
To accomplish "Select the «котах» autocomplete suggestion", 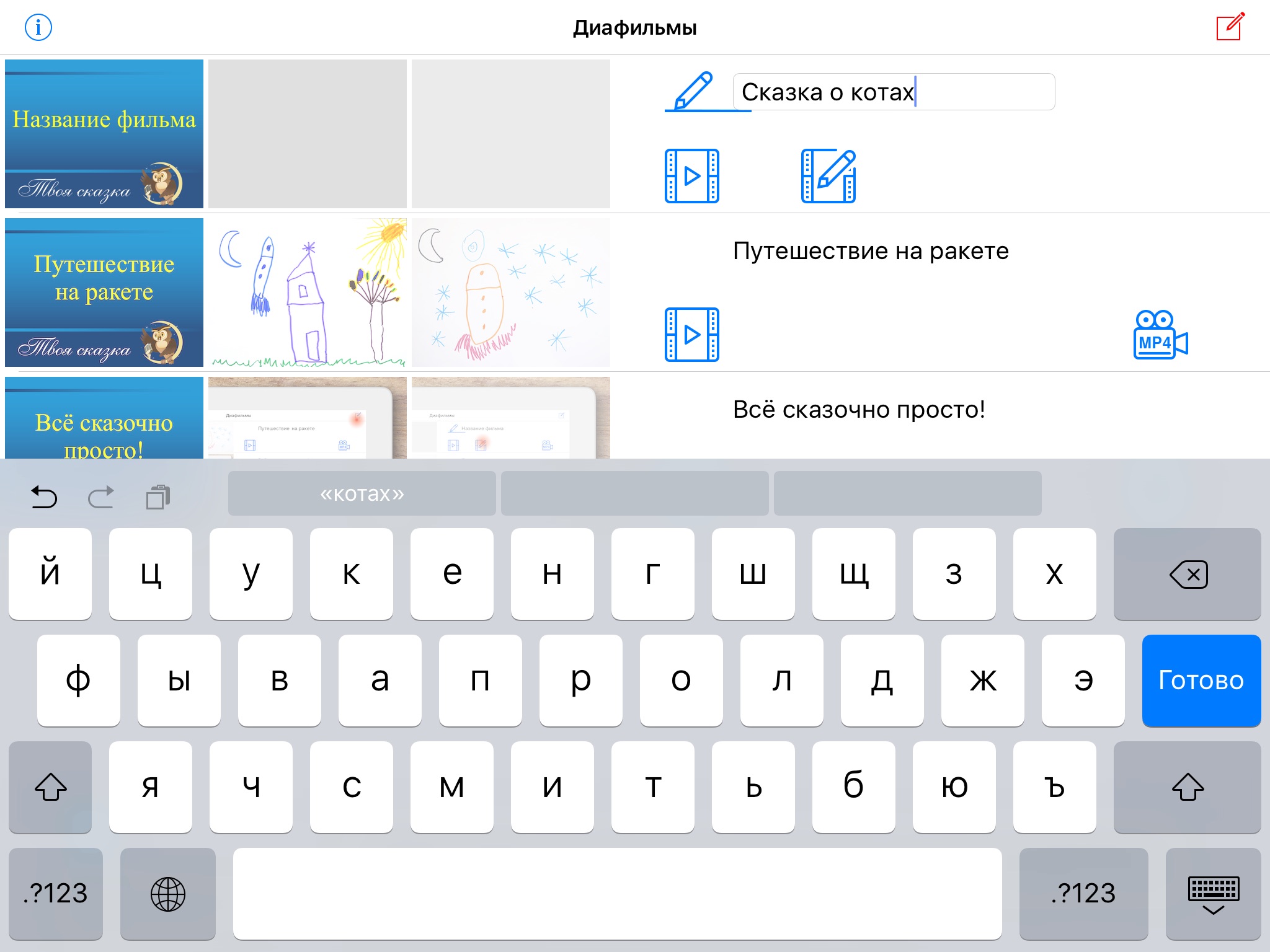I will pyautogui.click(x=362, y=493).
